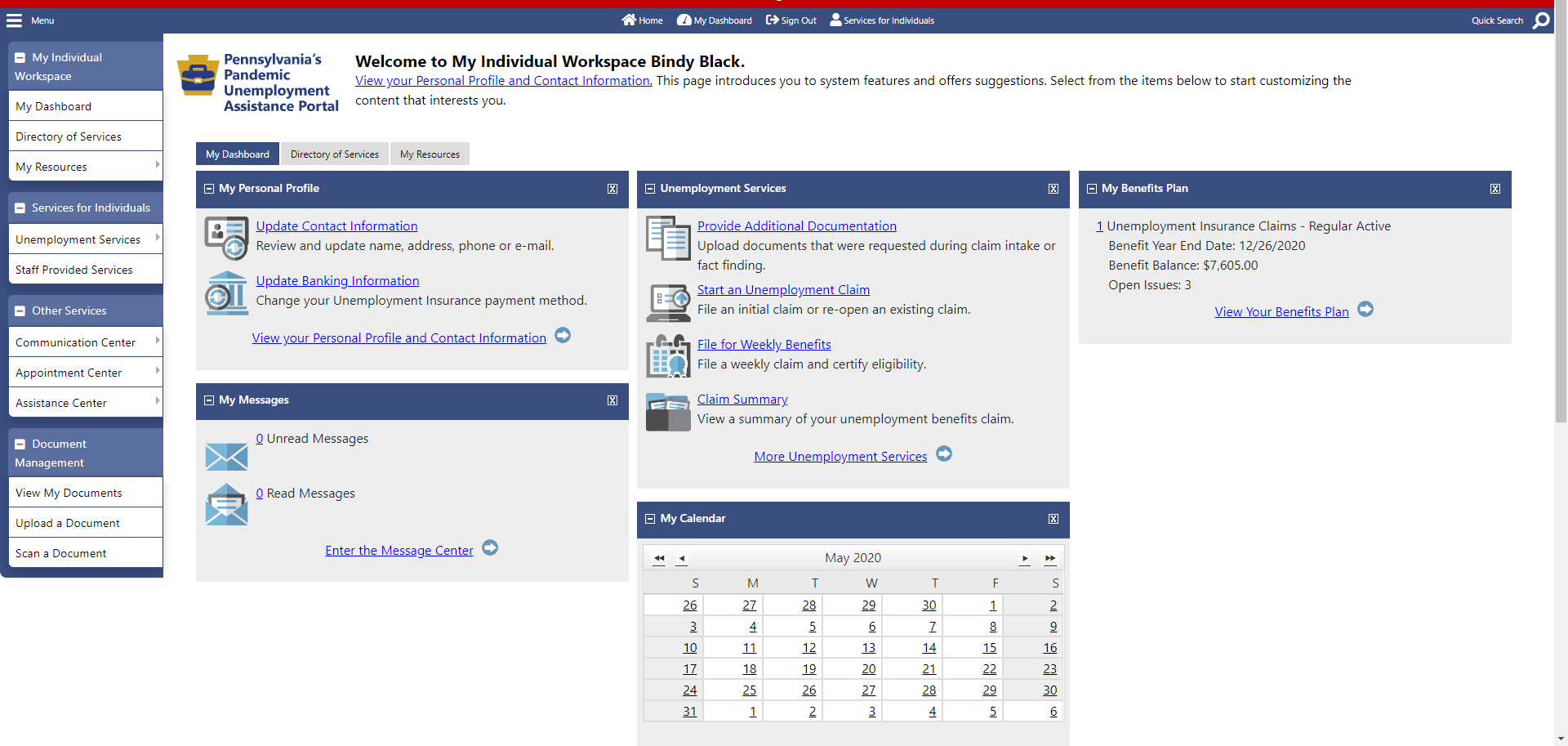Open the My Resources tab
This screenshot has height=746, width=1568.
(x=430, y=154)
